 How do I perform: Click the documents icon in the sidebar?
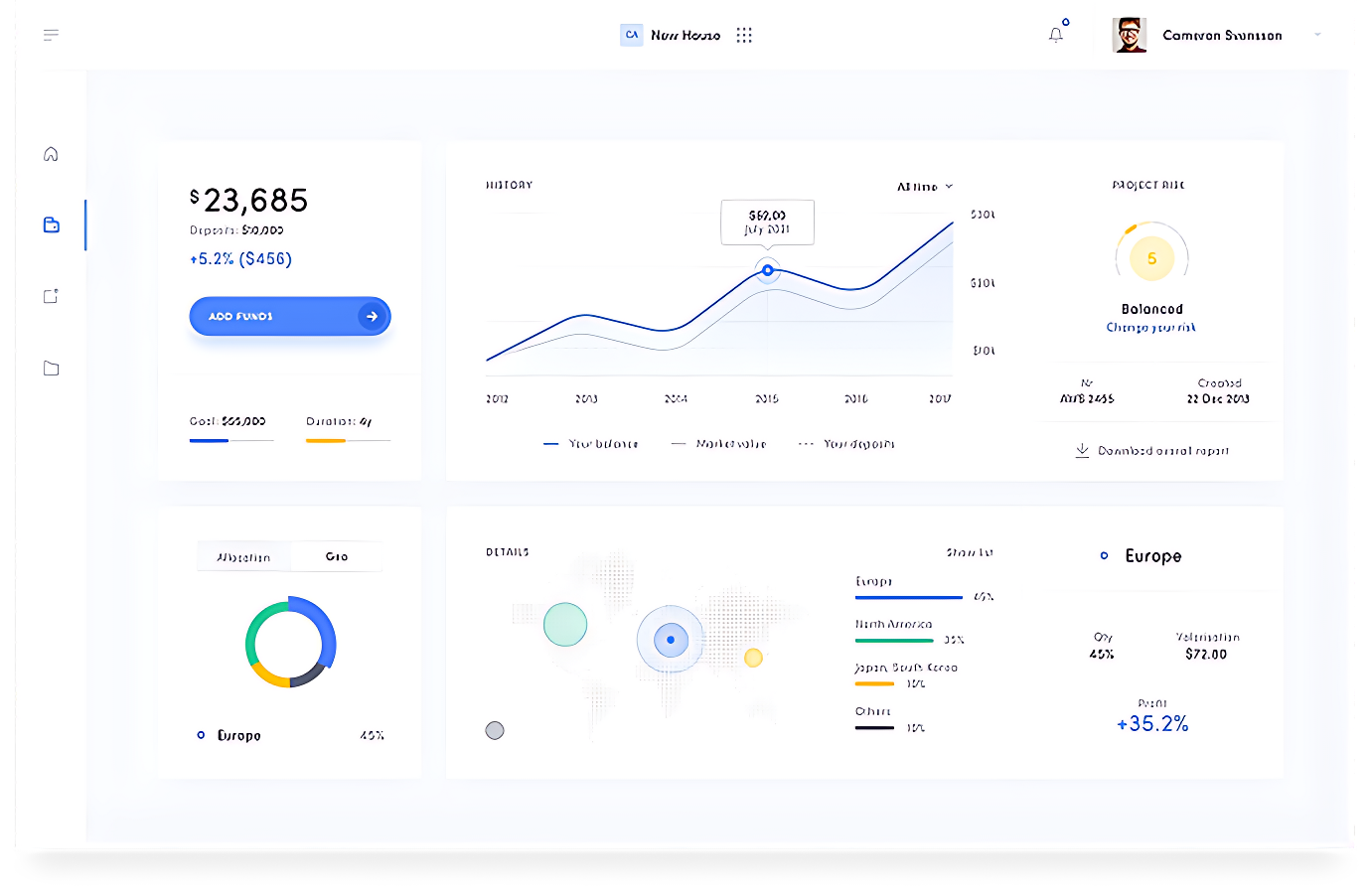pos(51,224)
